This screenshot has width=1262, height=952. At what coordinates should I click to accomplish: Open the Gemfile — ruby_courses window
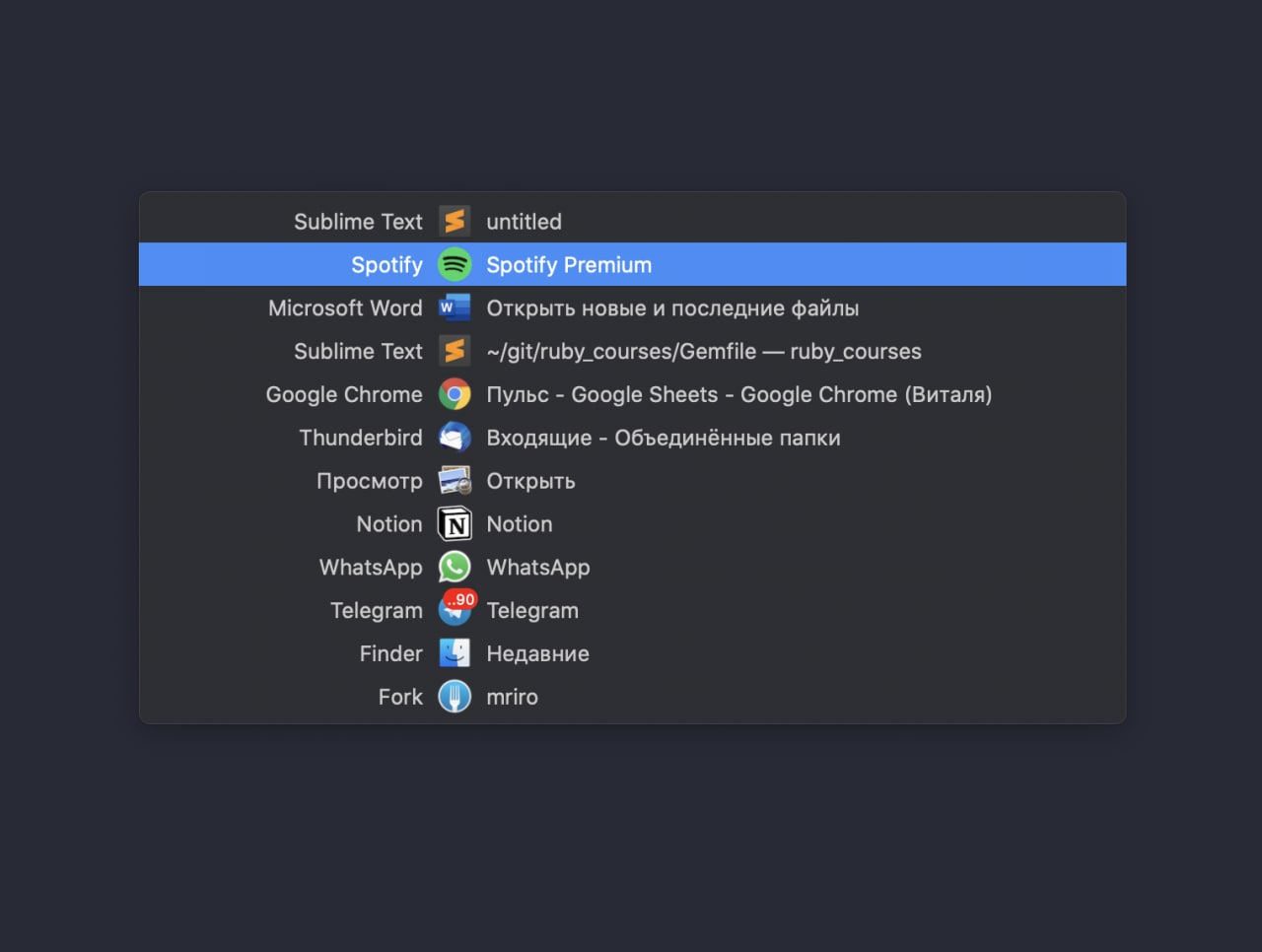703,352
